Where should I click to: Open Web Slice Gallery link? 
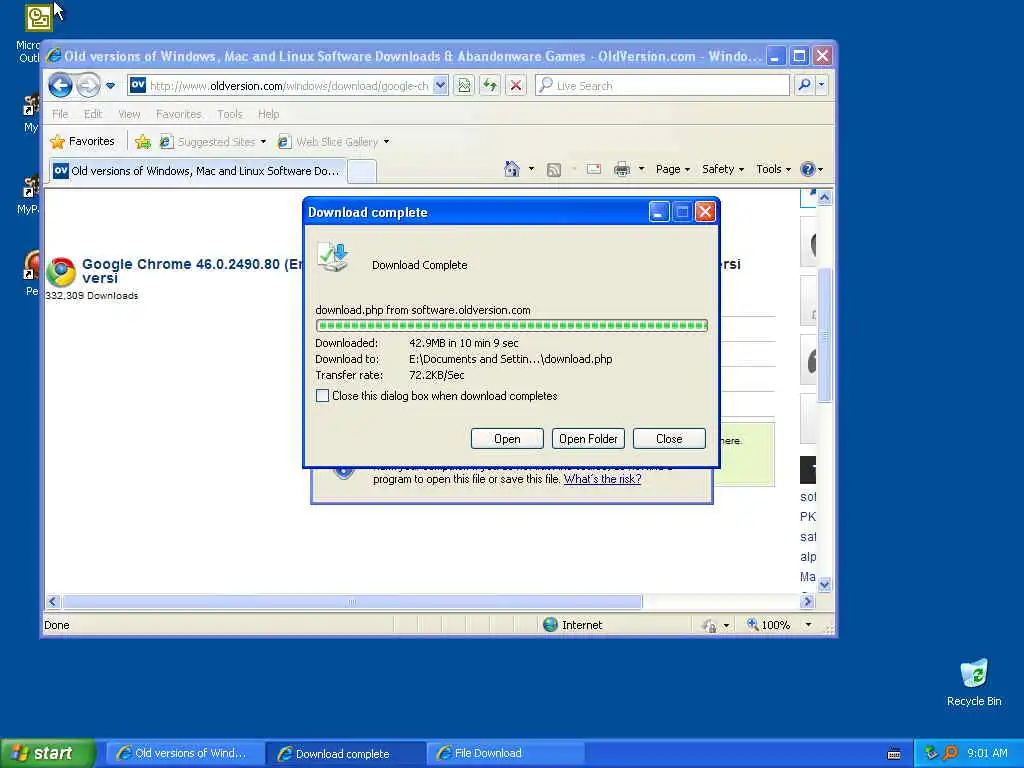pyautogui.click(x=328, y=142)
